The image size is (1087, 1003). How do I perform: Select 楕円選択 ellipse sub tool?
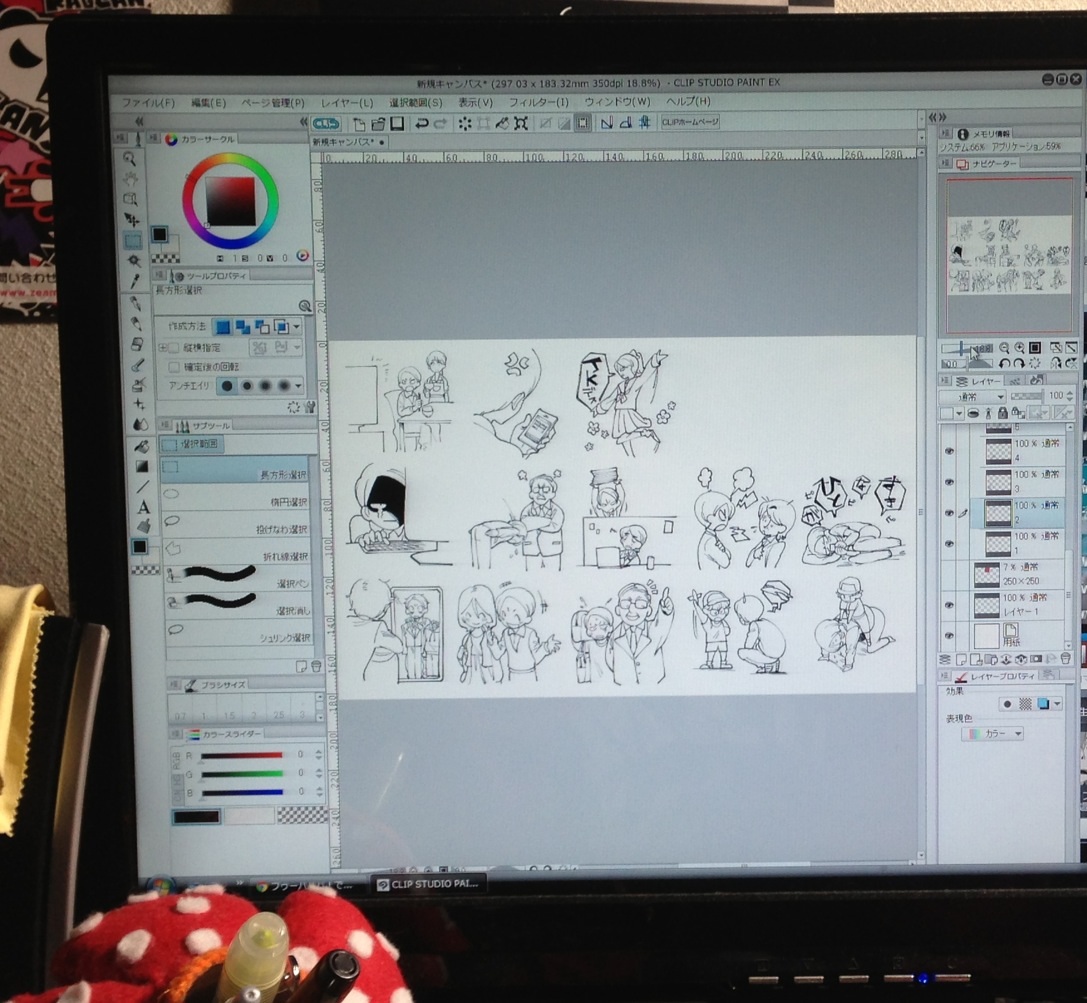tap(236, 498)
